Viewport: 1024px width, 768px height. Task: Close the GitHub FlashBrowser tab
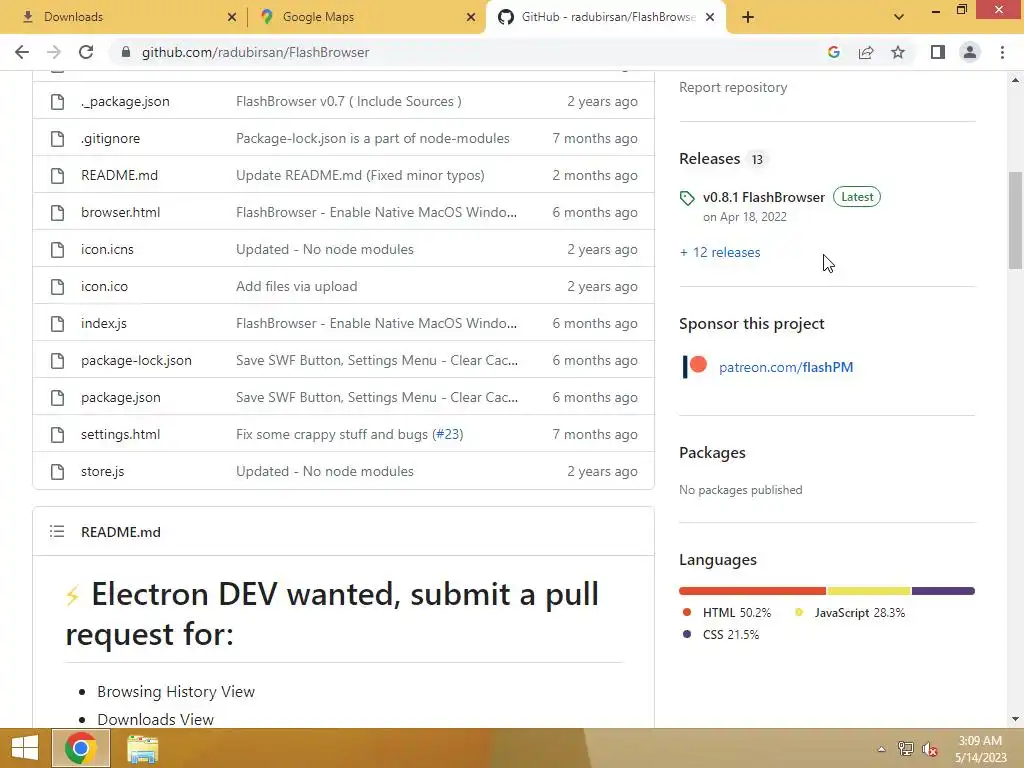[711, 17]
